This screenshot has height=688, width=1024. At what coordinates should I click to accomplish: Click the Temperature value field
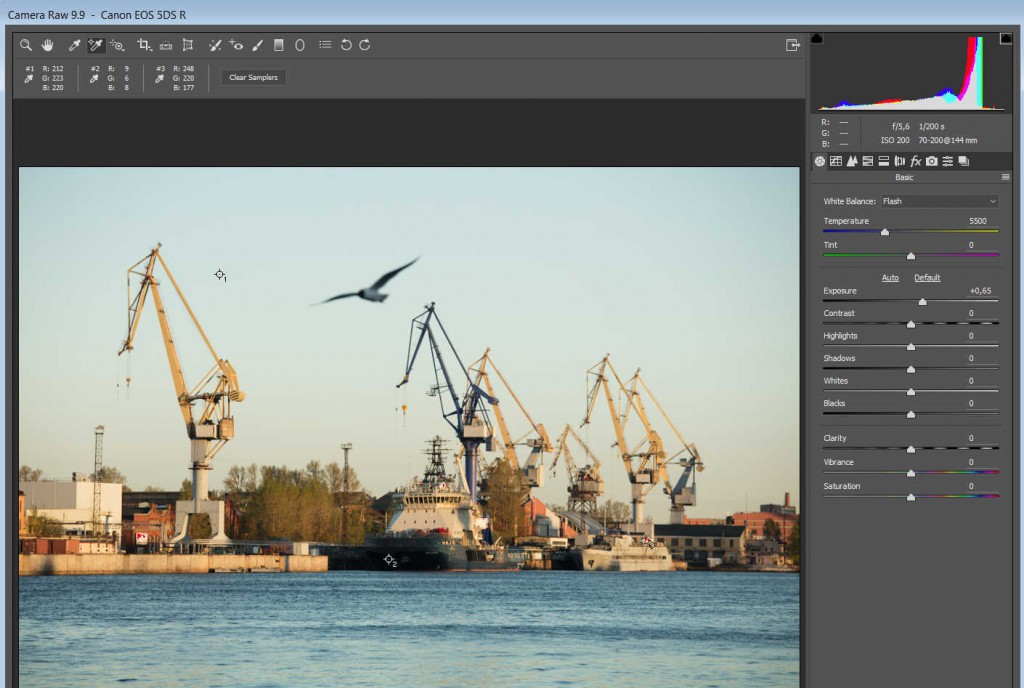977,221
